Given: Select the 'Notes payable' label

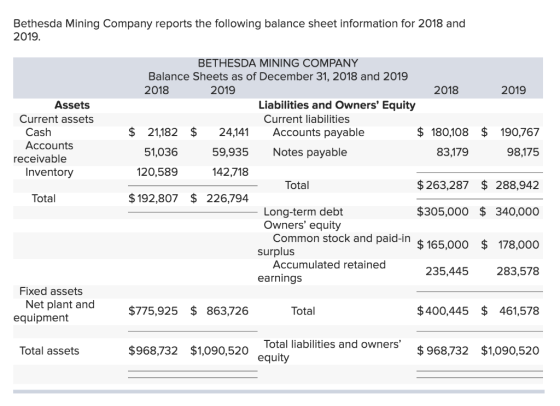Looking at the screenshot, I should (x=310, y=152).
